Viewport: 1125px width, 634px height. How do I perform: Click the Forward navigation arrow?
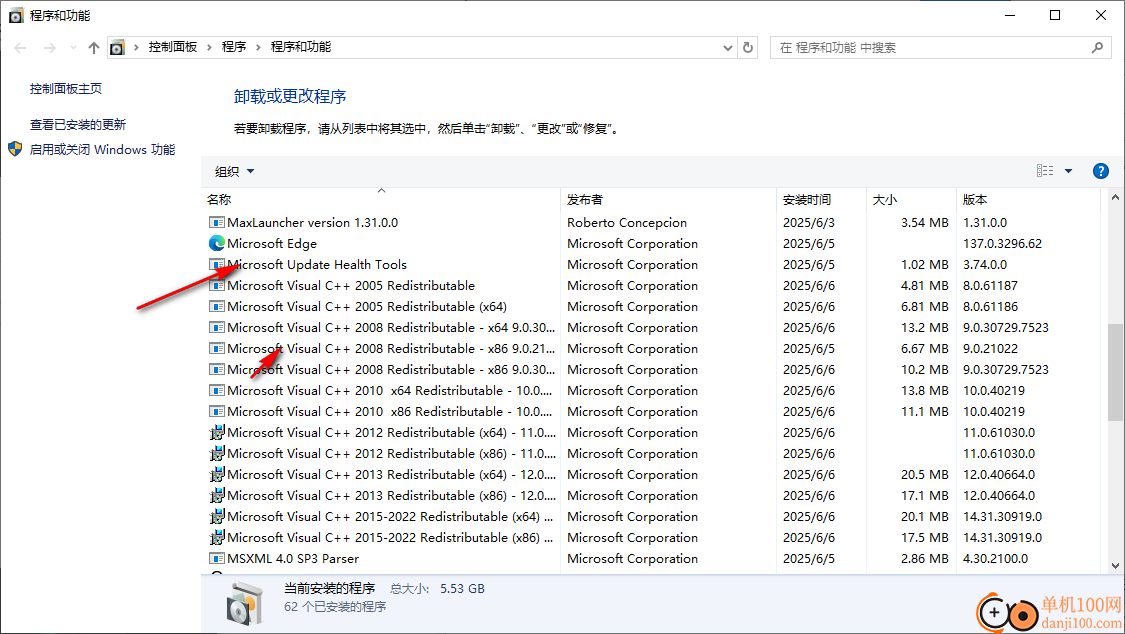[50, 47]
